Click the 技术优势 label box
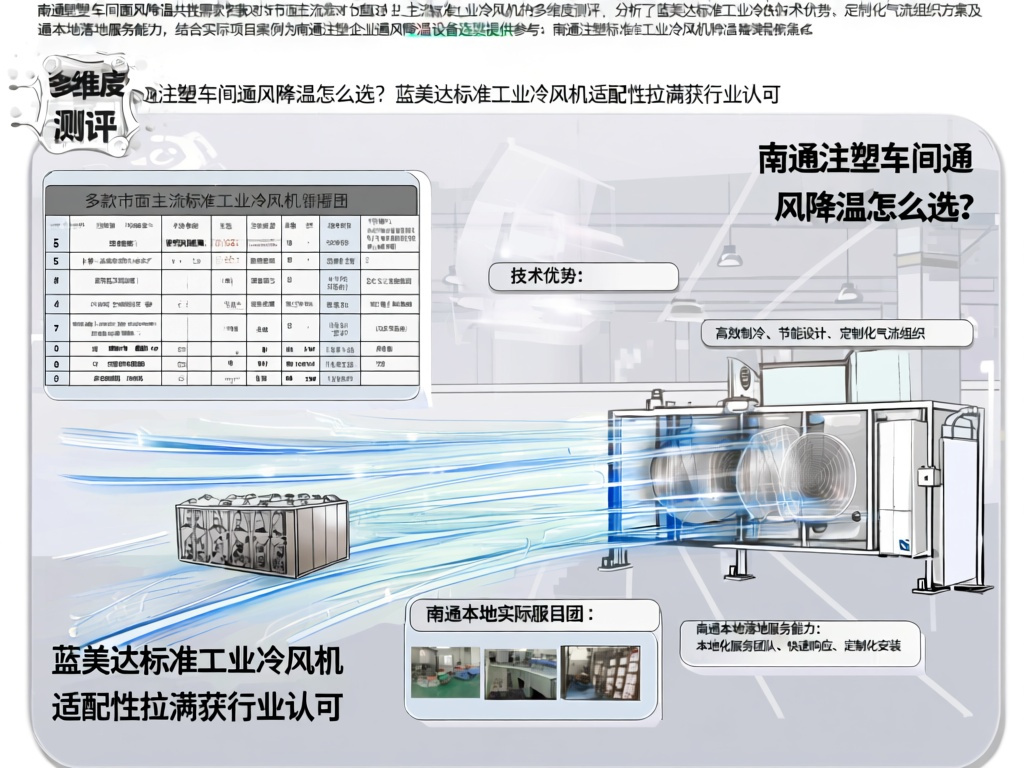 [x=584, y=277]
